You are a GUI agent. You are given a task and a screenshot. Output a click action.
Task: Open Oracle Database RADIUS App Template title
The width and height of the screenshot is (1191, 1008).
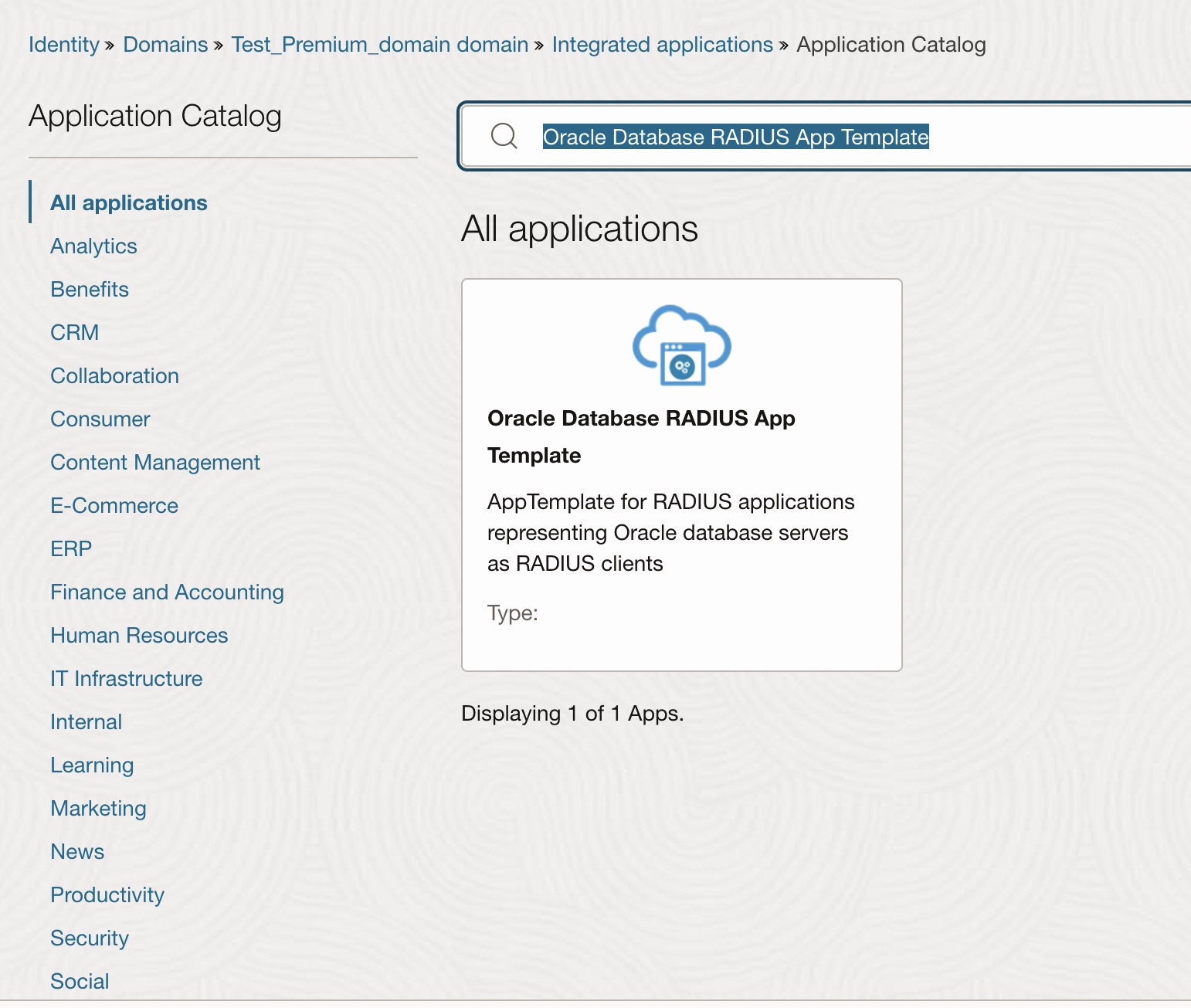(641, 436)
